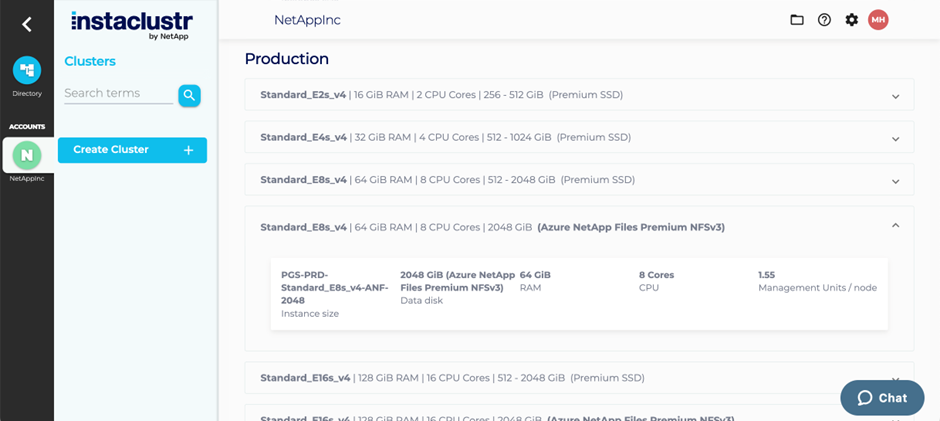Expand Standard_E16s_v4 Premium SSD row
Screen dimensions: 940x421
click(x=579, y=378)
